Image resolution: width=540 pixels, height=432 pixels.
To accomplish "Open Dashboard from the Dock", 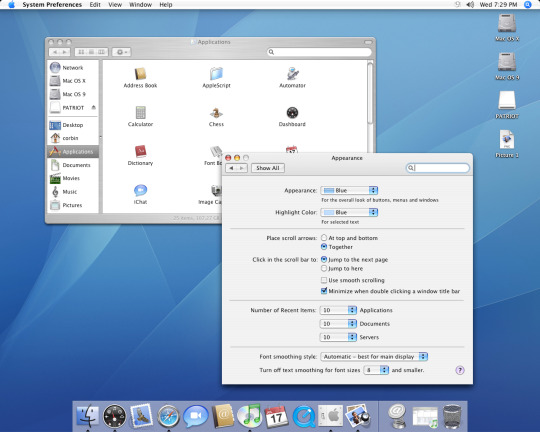I will 114,416.
